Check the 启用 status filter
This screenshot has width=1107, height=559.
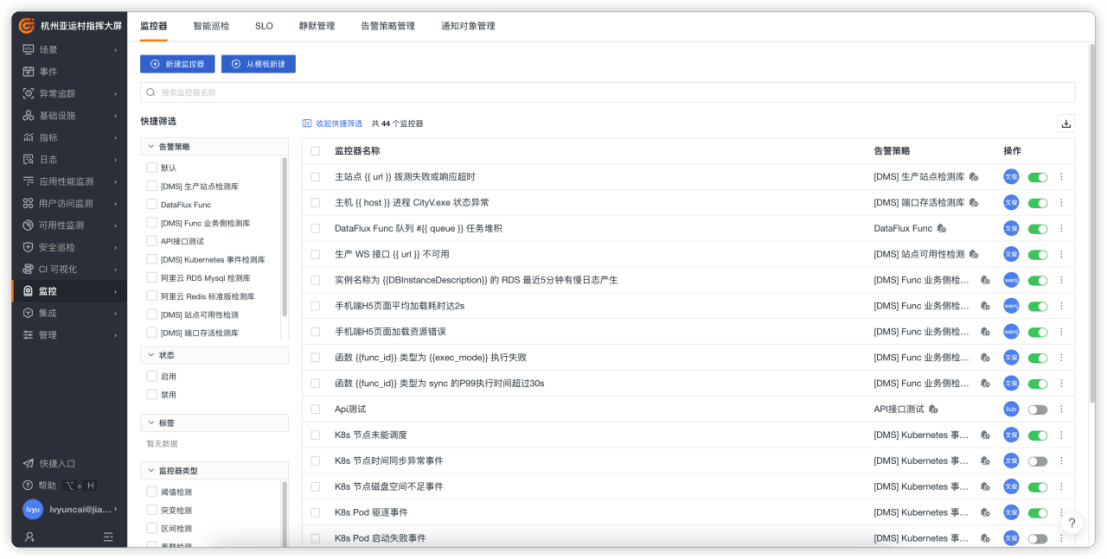151,376
